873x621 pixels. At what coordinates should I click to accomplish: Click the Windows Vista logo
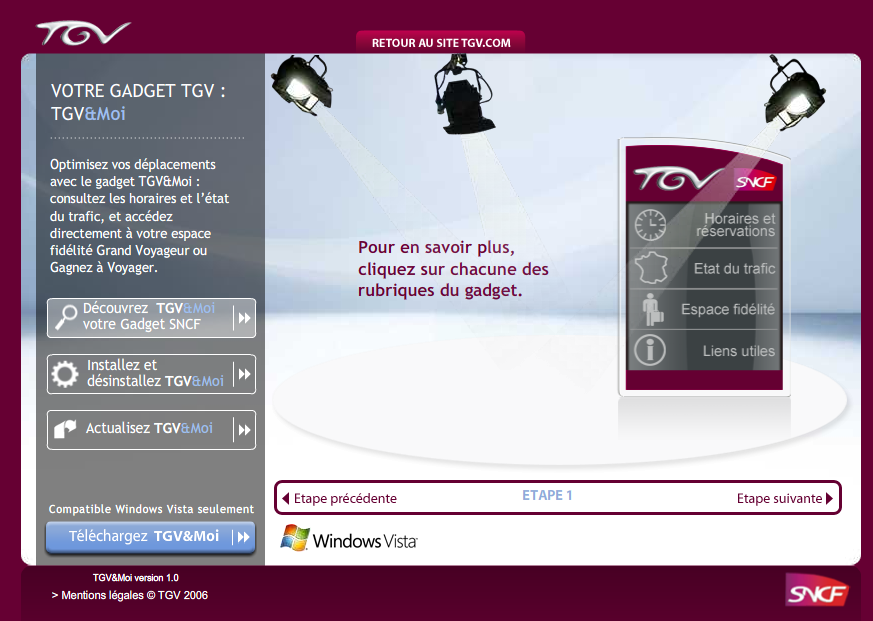click(348, 539)
